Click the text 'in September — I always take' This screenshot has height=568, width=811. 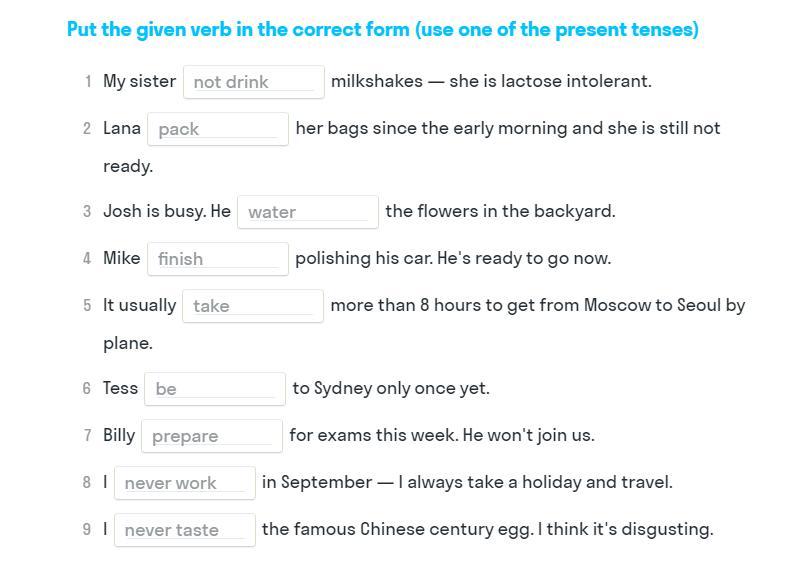point(378,482)
